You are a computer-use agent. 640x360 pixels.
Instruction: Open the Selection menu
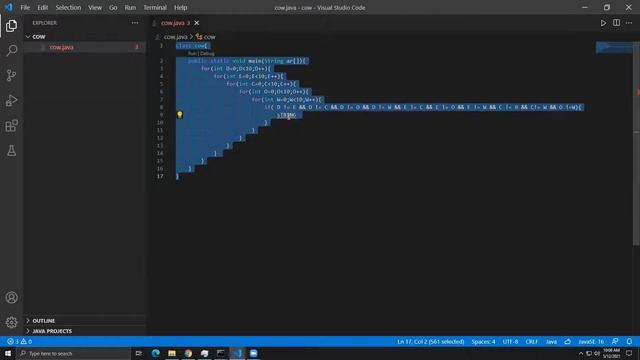[x=68, y=7]
